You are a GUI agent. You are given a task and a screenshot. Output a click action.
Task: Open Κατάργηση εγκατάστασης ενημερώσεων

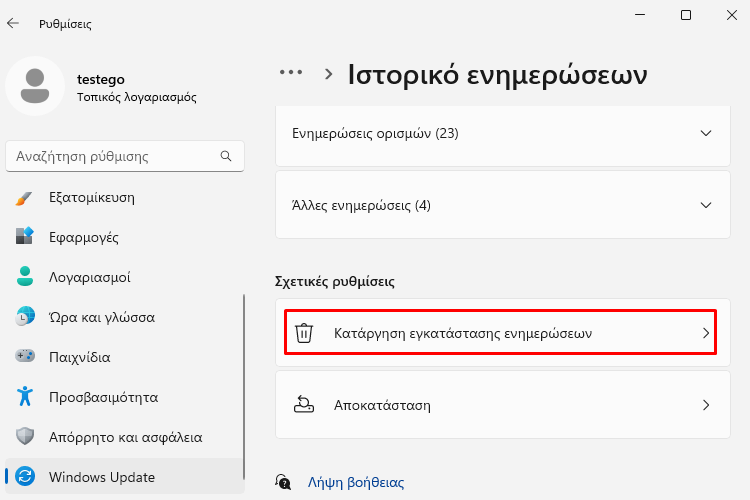pyautogui.click(x=500, y=333)
